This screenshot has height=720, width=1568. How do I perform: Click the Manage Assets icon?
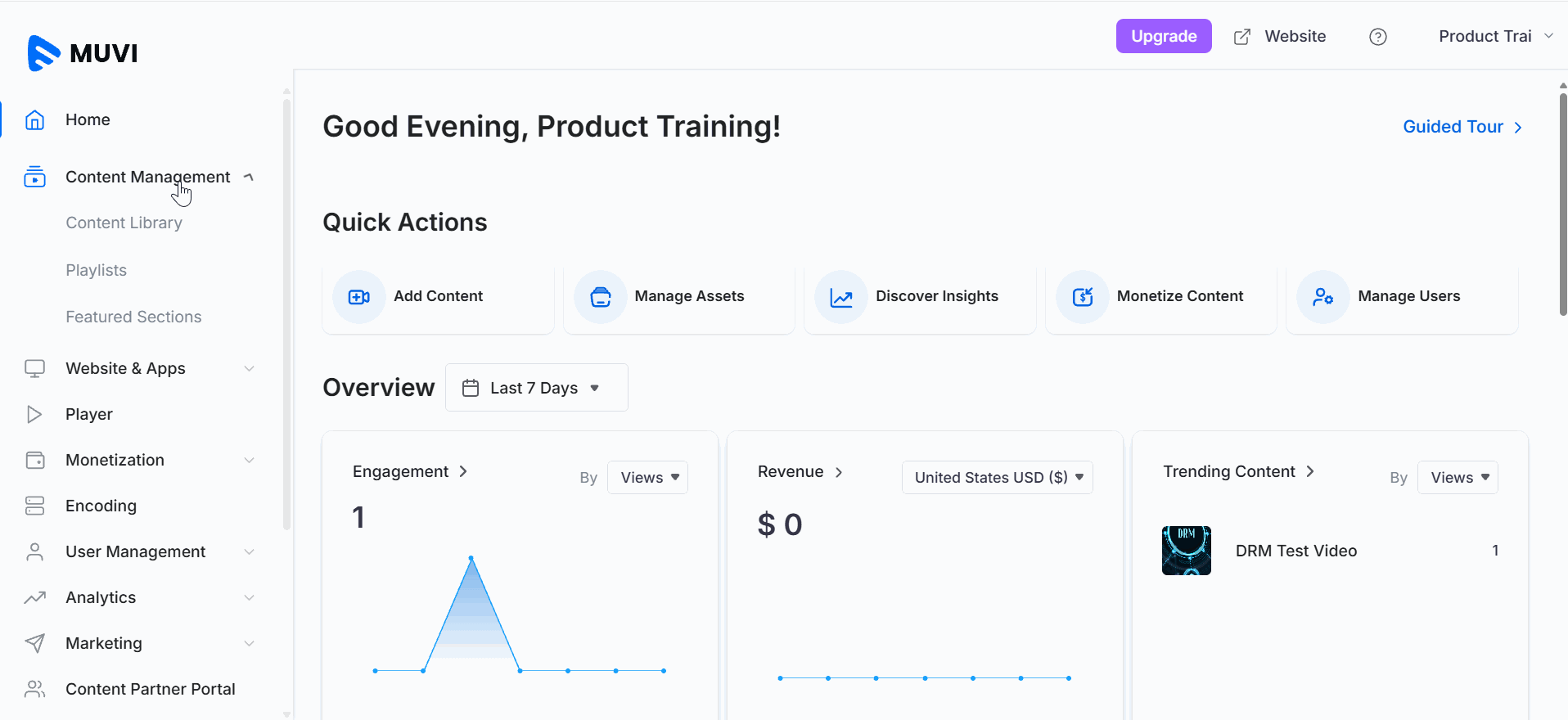(x=600, y=297)
